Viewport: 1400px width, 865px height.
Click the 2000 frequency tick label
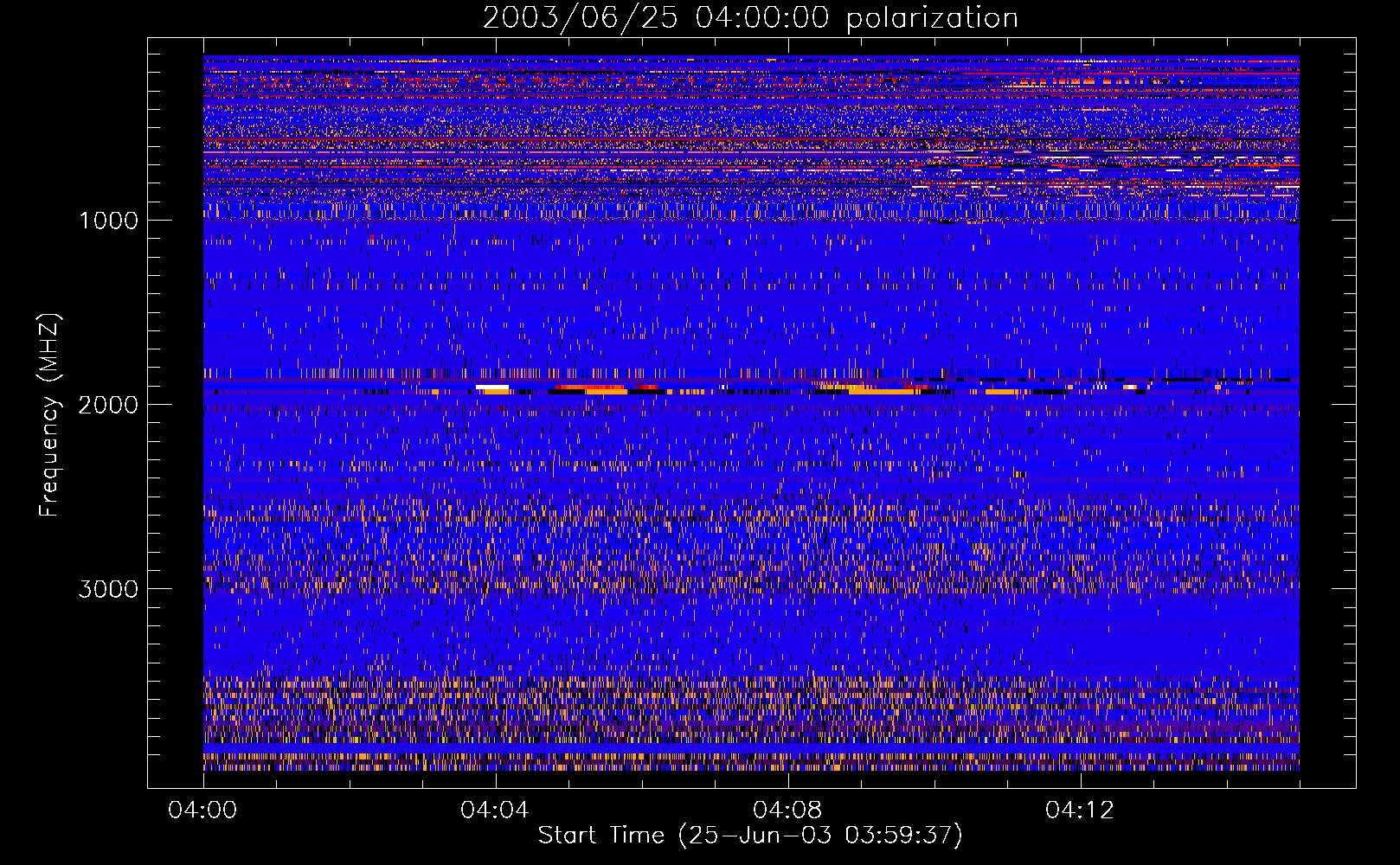108,405
